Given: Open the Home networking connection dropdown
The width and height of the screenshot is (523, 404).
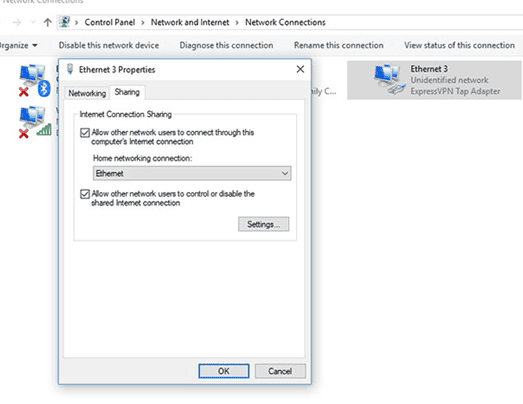Looking at the screenshot, I should tap(192, 173).
